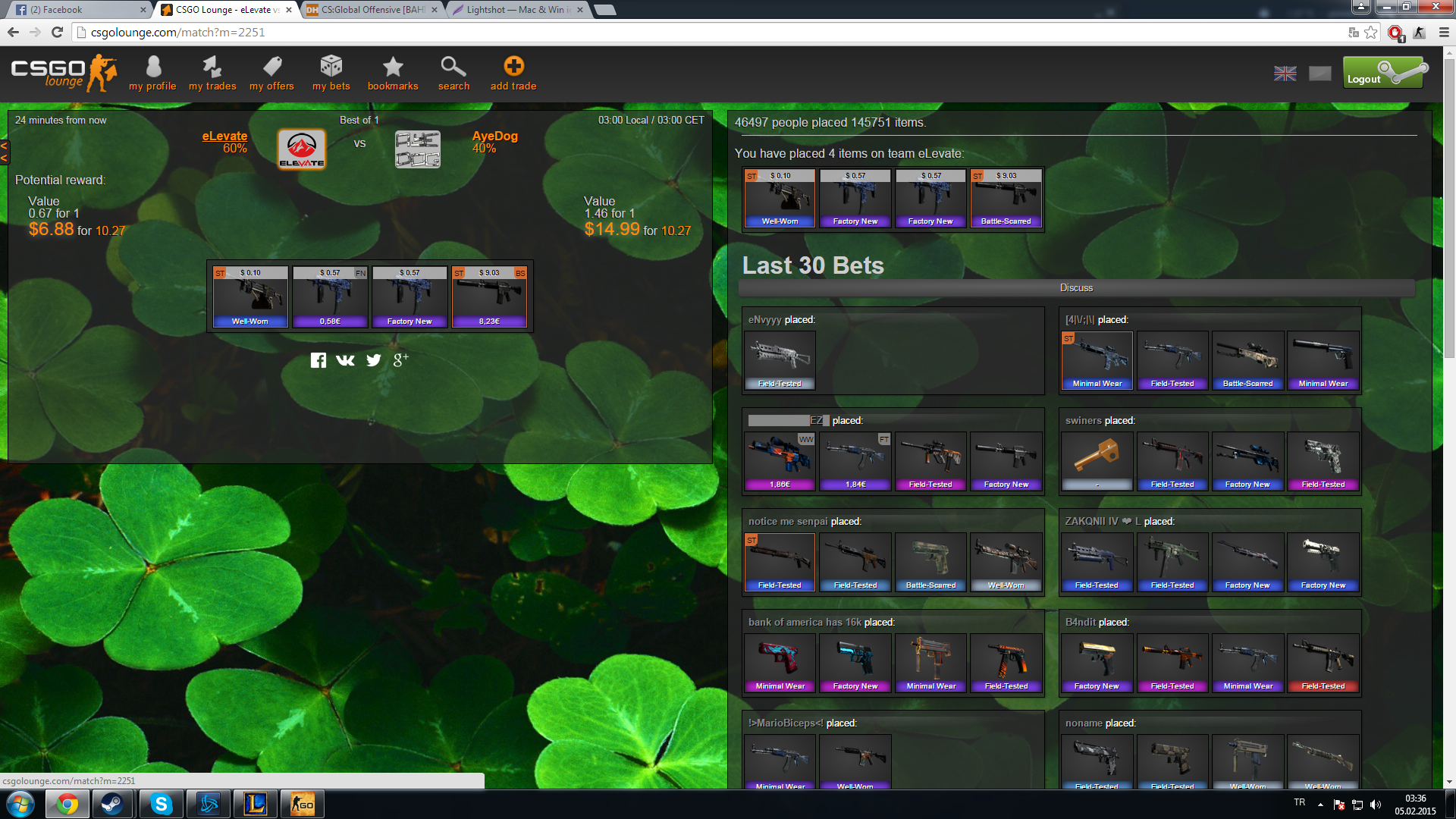The image size is (1456, 819).
Task: Click placed Battle-Scarred $9.03 item
Action: pos(1006,198)
